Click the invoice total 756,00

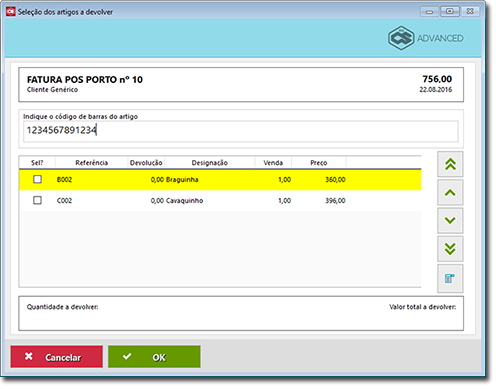point(437,79)
